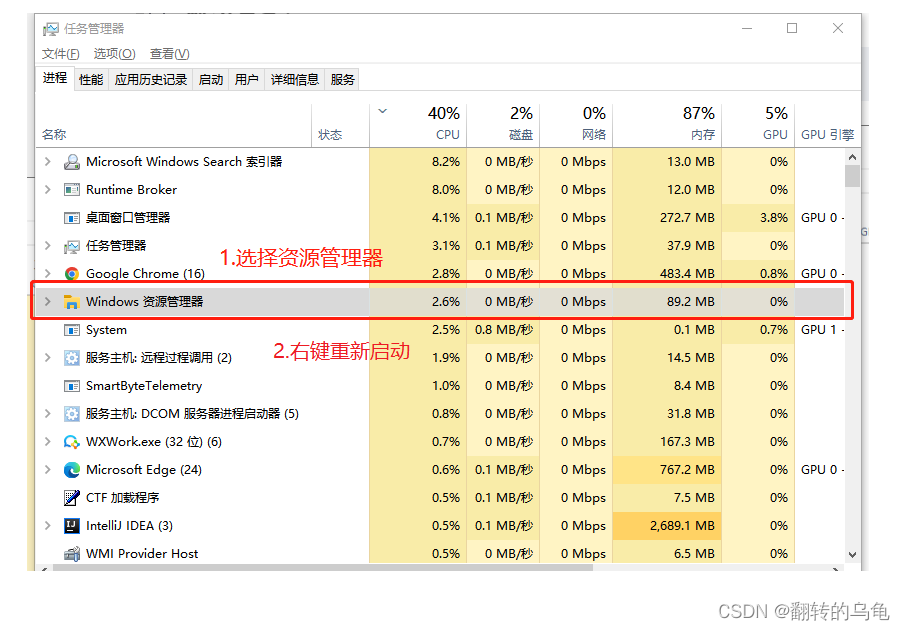
Task: Click the Windows 资源管理器 folder icon
Action: [x=72, y=302]
